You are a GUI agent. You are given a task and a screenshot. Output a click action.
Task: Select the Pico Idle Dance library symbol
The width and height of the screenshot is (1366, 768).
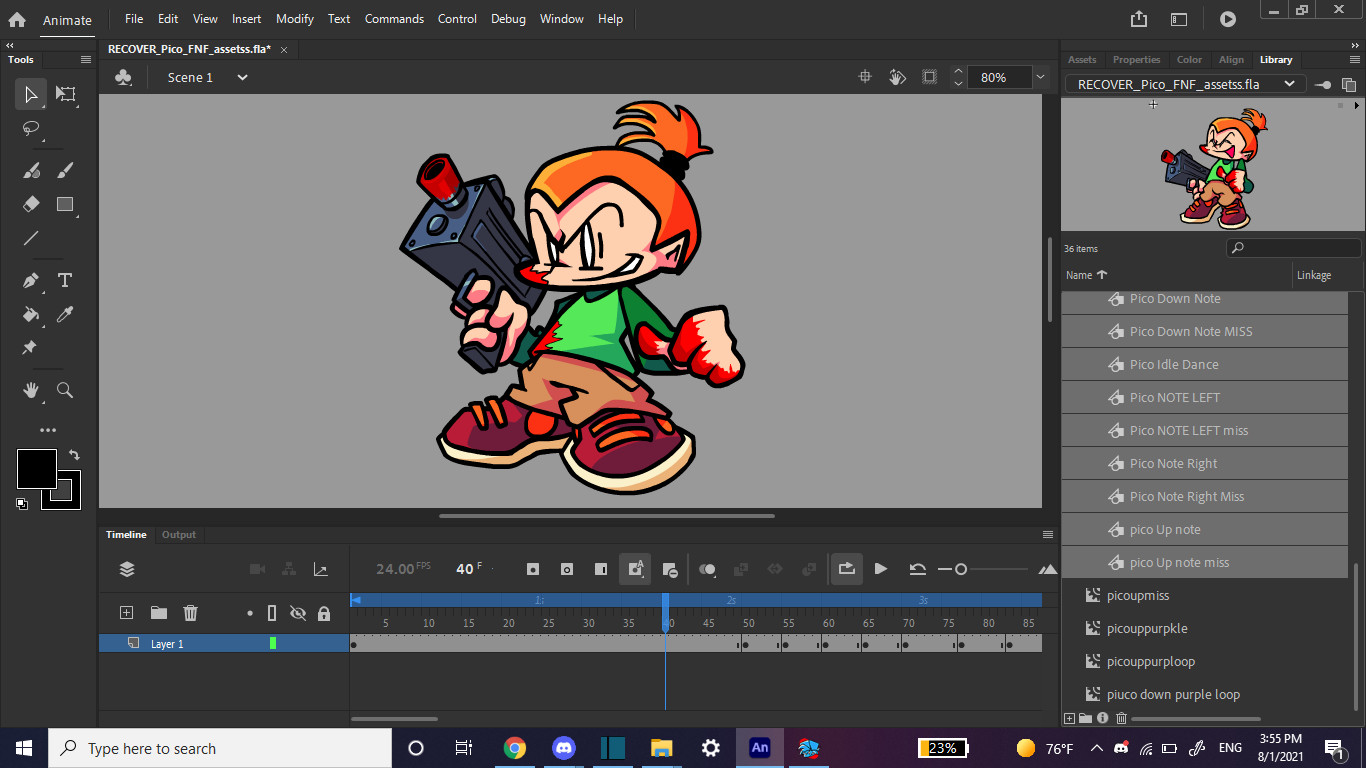[1174, 364]
